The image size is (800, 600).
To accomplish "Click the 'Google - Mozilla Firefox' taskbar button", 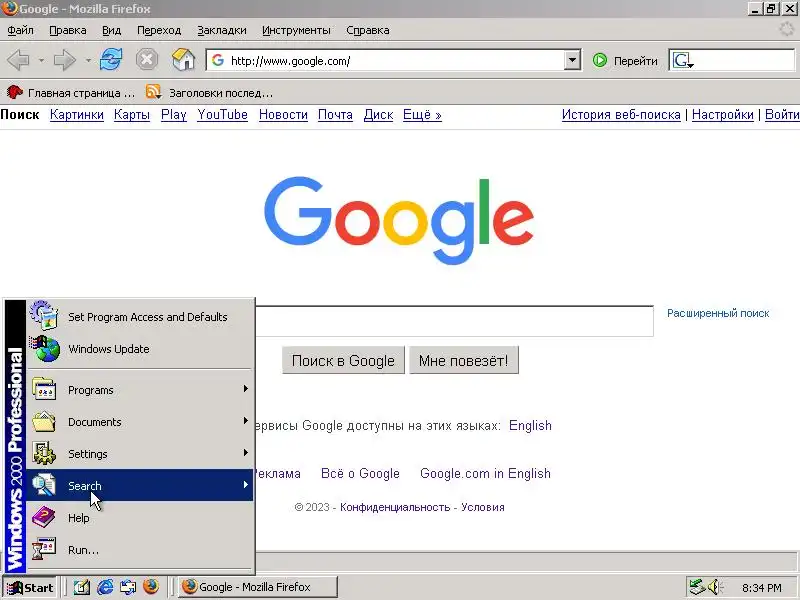I will (x=258, y=587).
